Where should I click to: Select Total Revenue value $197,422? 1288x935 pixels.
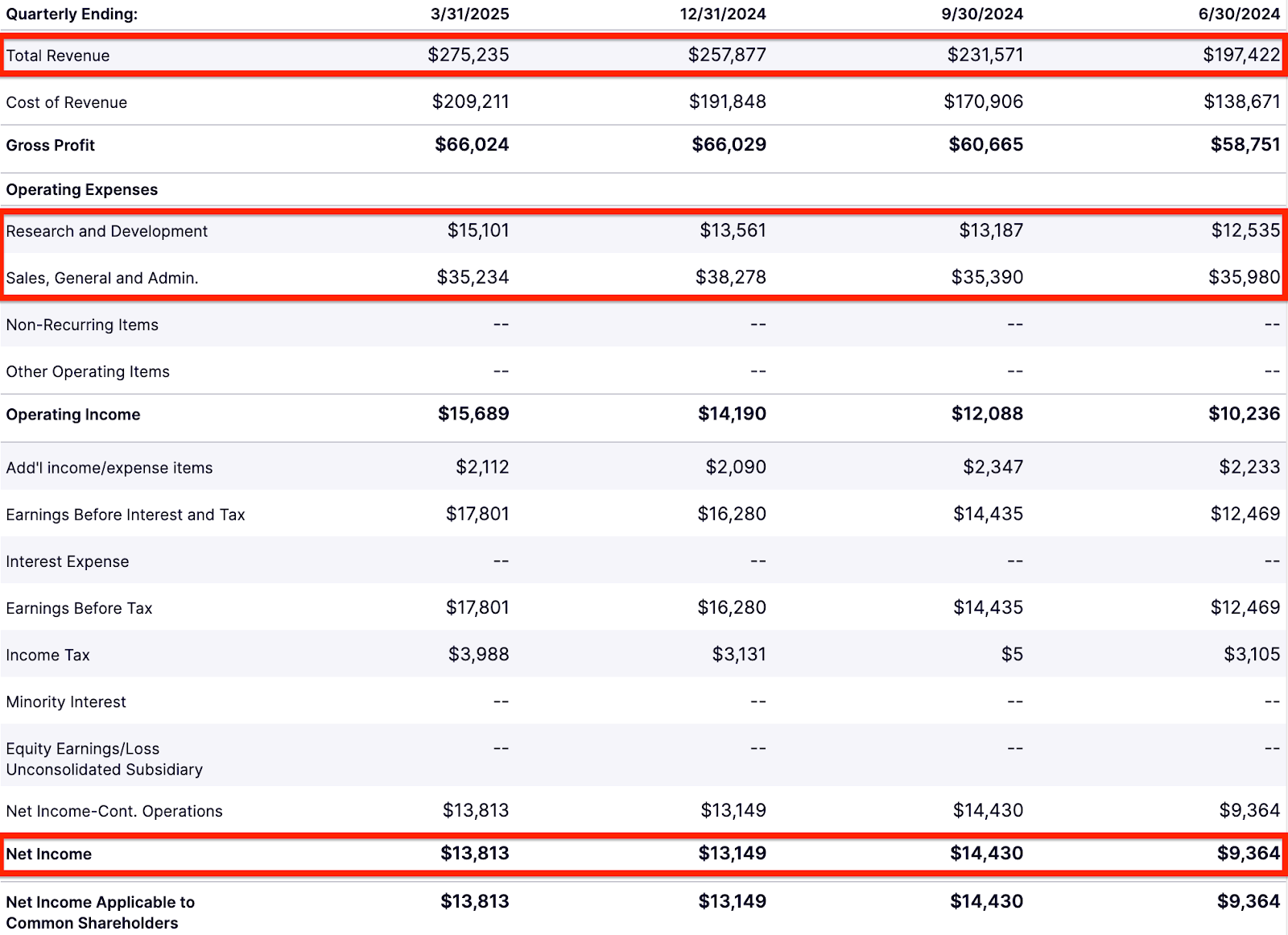pyautogui.click(x=1241, y=55)
